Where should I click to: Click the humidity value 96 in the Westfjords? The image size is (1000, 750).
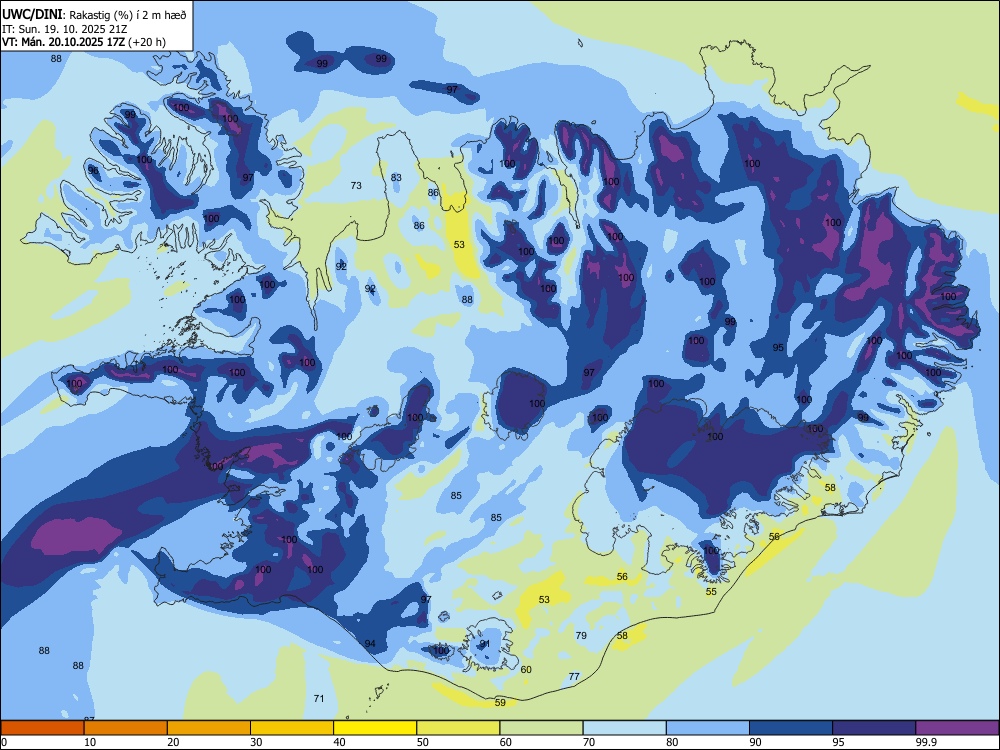pos(93,170)
